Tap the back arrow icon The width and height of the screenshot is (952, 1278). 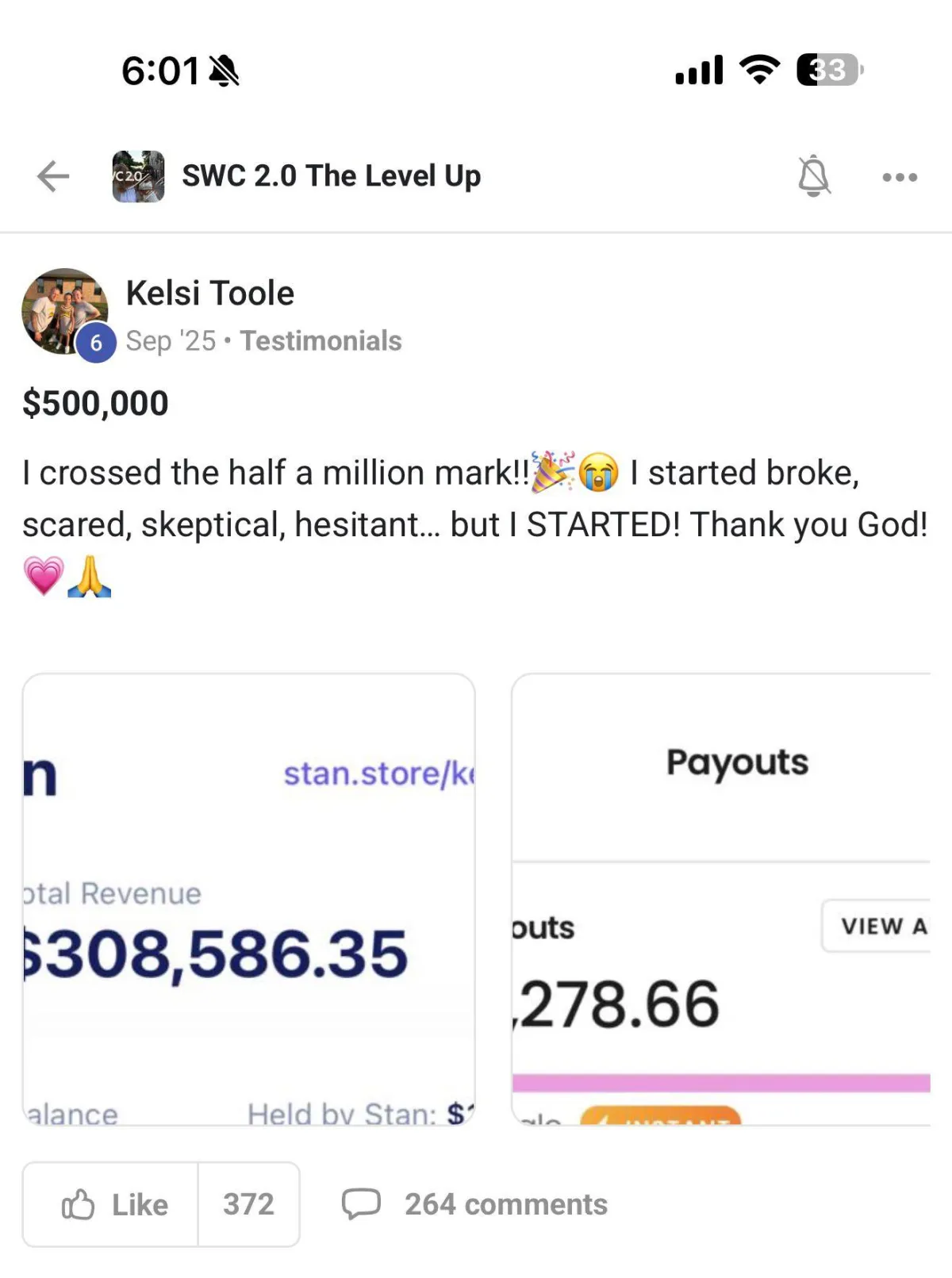(53, 176)
